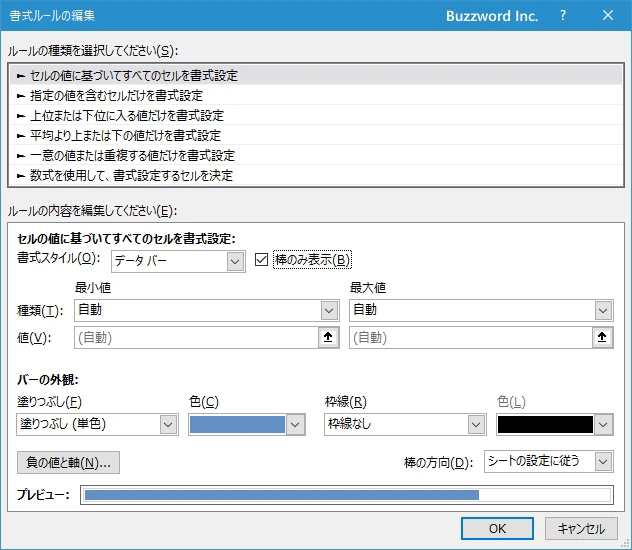This screenshot has height=550, width=632.
Task: Click the 最大値 value input field
Action: pos(471,337)
